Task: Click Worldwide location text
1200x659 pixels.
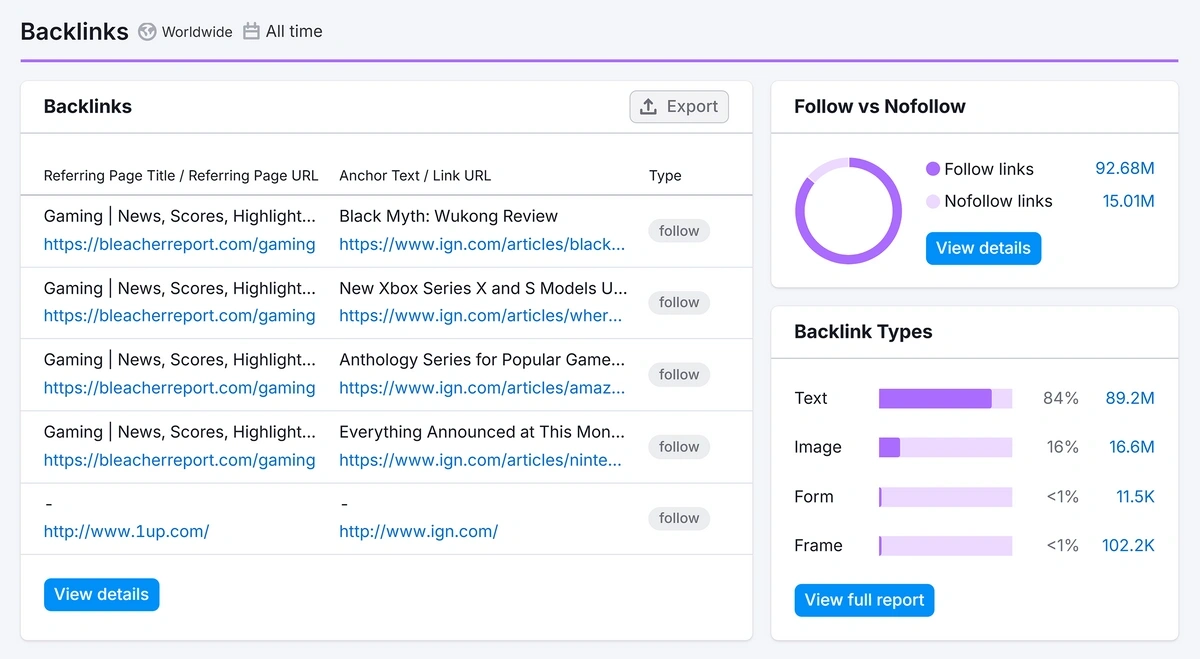Action: click(197, 32)
